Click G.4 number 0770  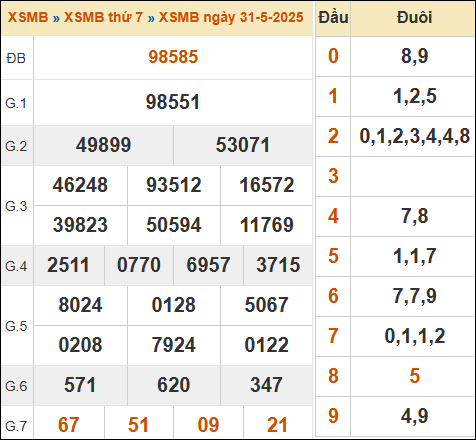tap(139, 265)
